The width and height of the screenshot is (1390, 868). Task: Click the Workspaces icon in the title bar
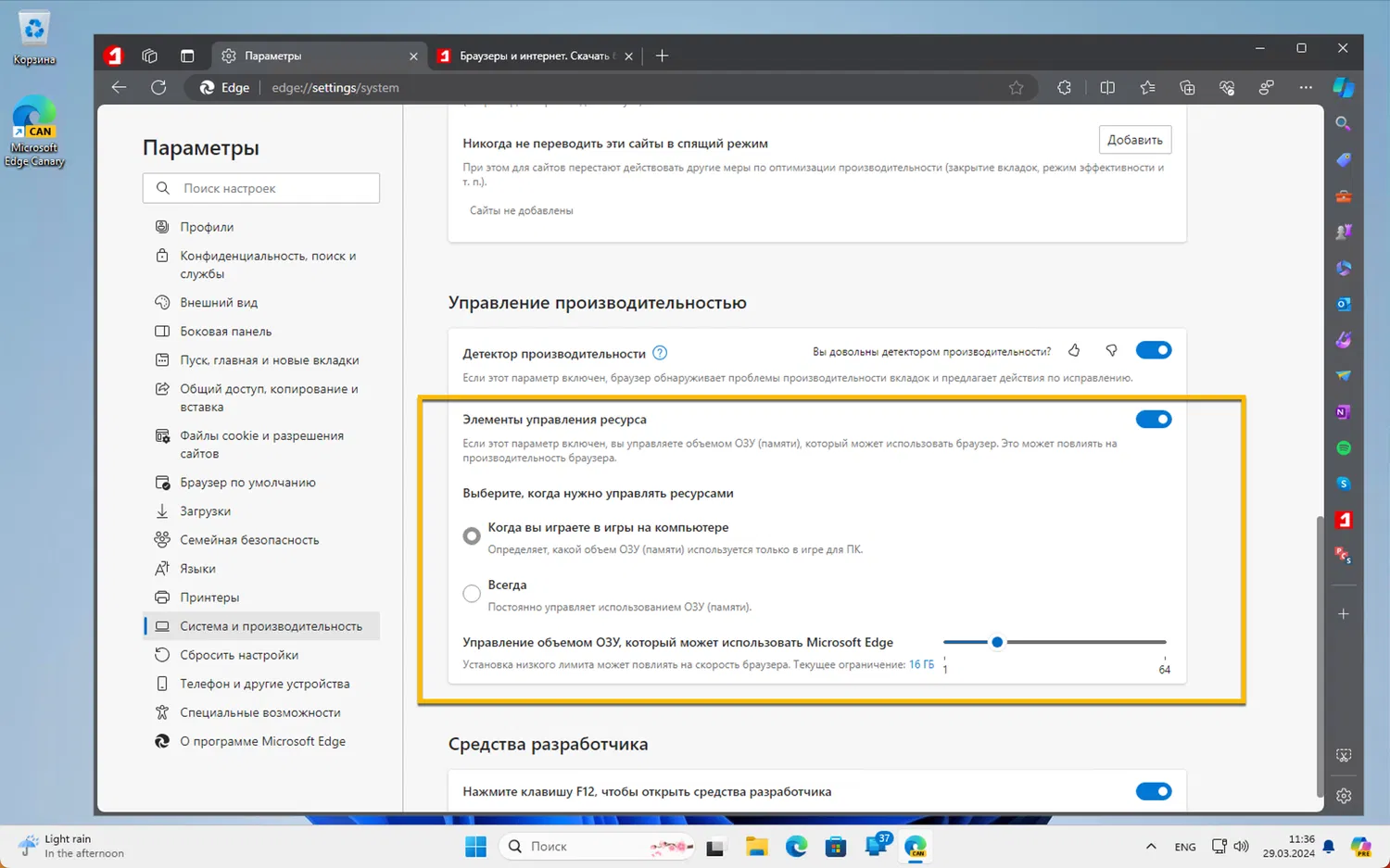click(x=149, y=56)
